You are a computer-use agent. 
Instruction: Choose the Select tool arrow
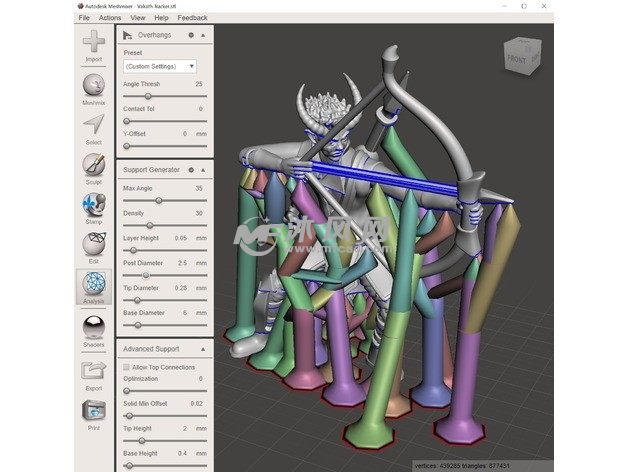(93, 126)
